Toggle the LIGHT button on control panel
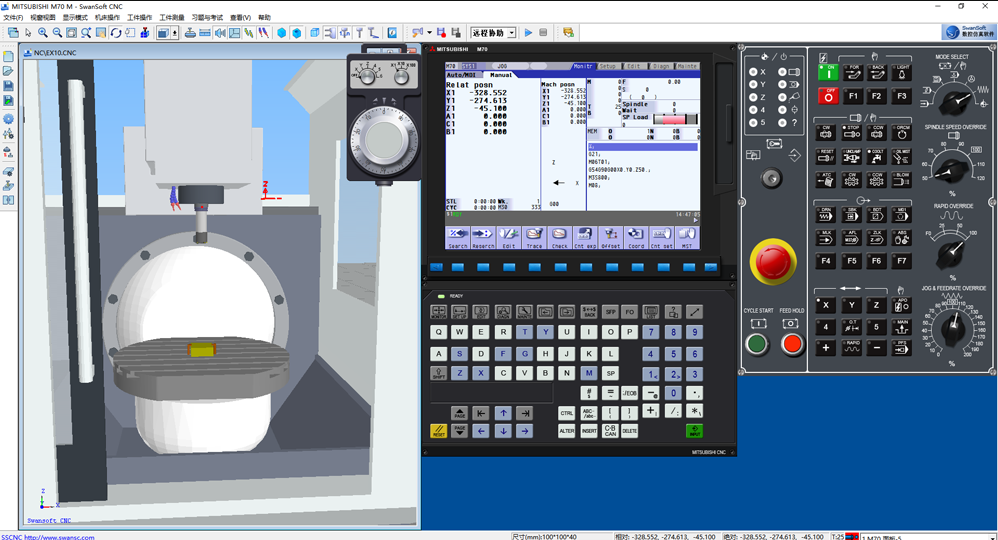This screenshot has height=540, width=998. 902,72
